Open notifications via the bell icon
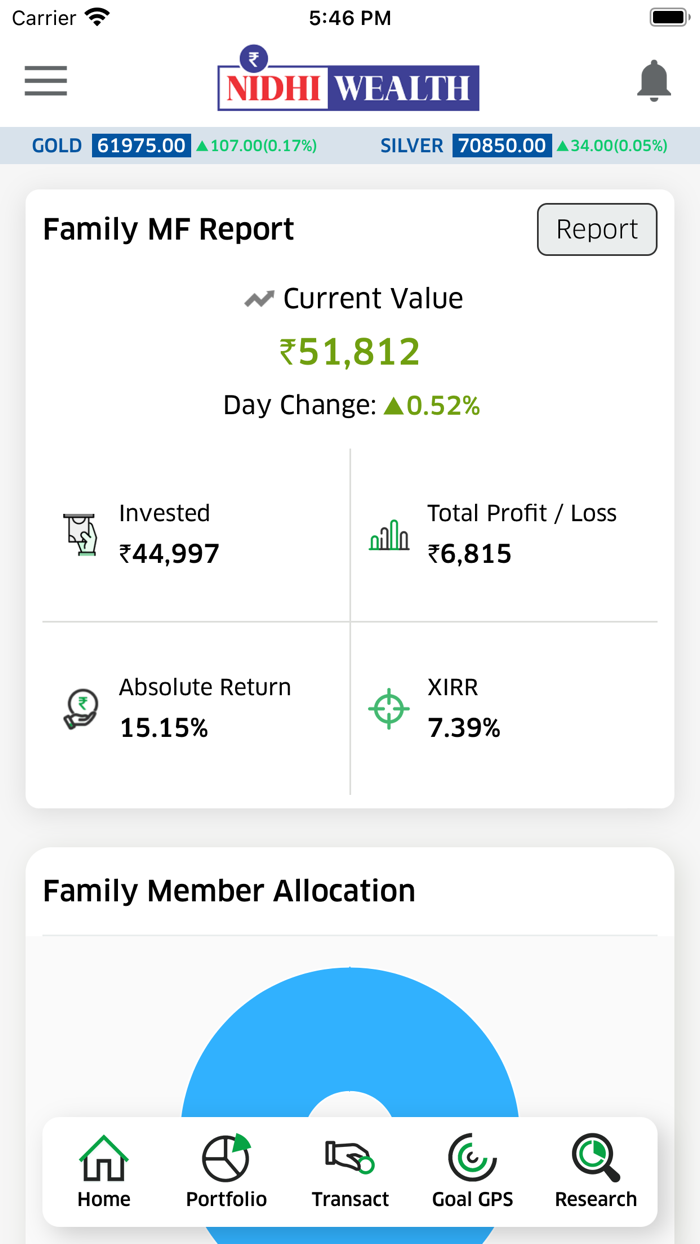This screenshot has height=1244, width=700. (x=654, y=80)
